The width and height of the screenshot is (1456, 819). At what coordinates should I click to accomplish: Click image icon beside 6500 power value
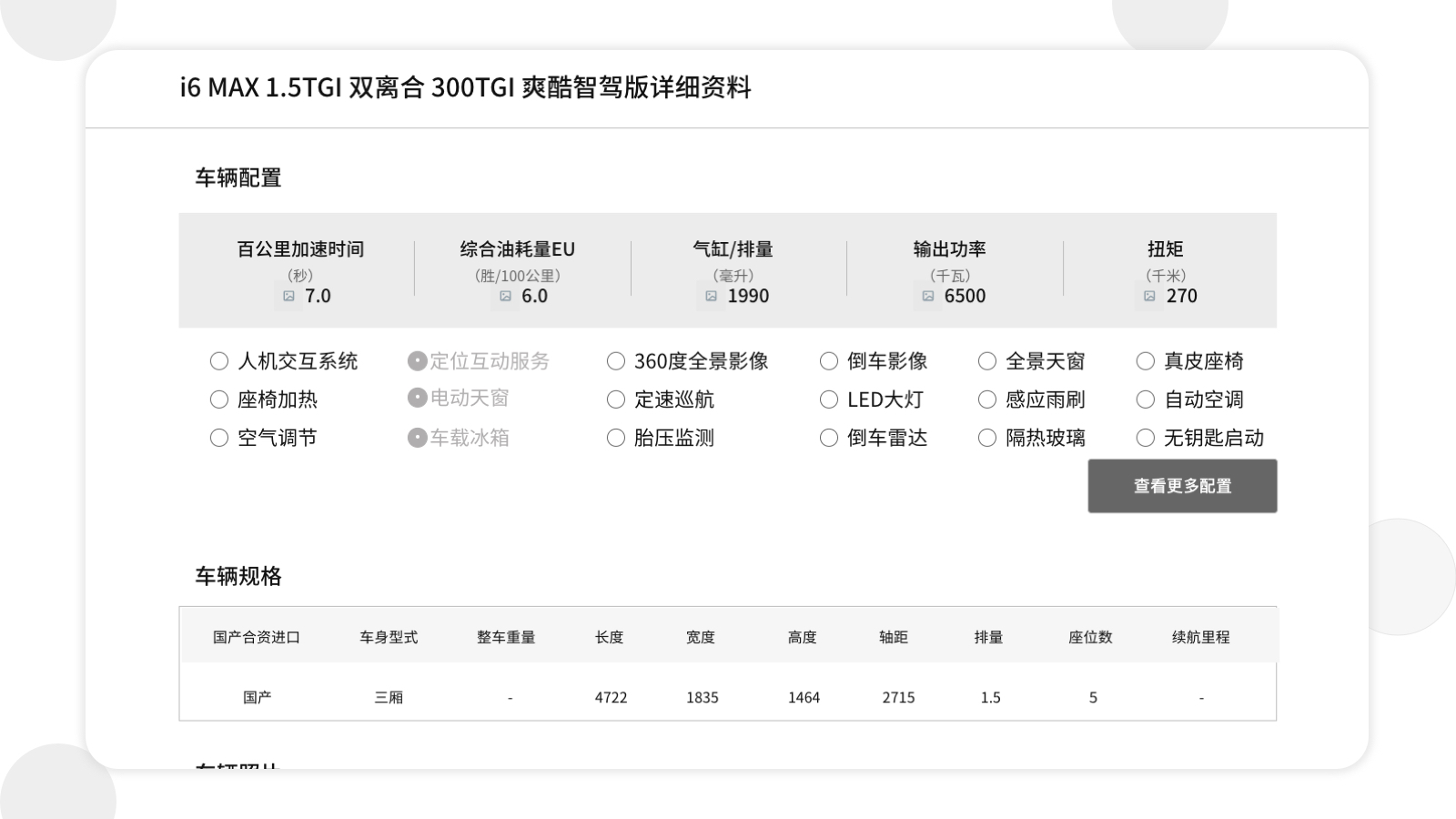click(927, 296)
